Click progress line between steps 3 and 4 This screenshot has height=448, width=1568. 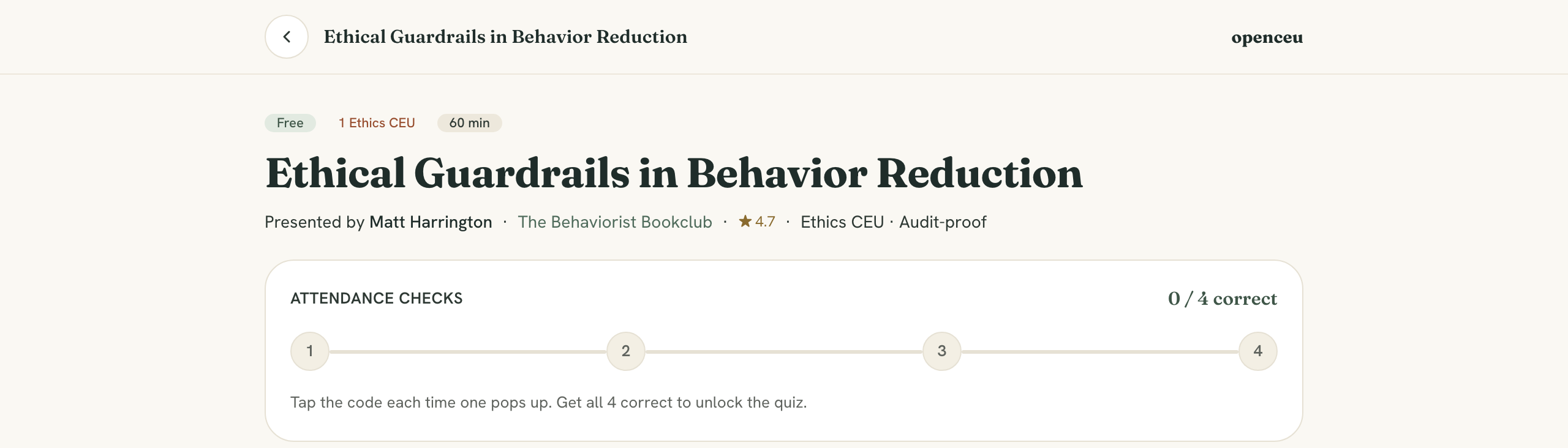[x=1100, y=352]
